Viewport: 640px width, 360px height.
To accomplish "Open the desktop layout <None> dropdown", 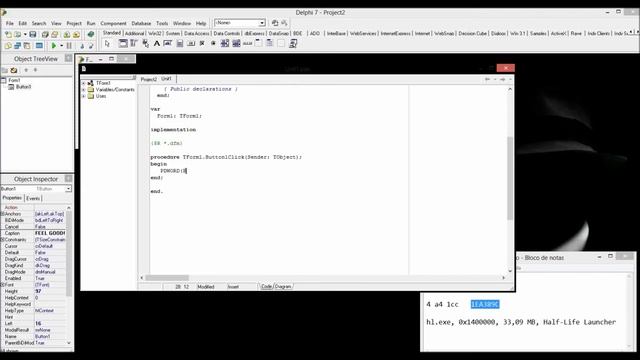I will click(262, 23).
